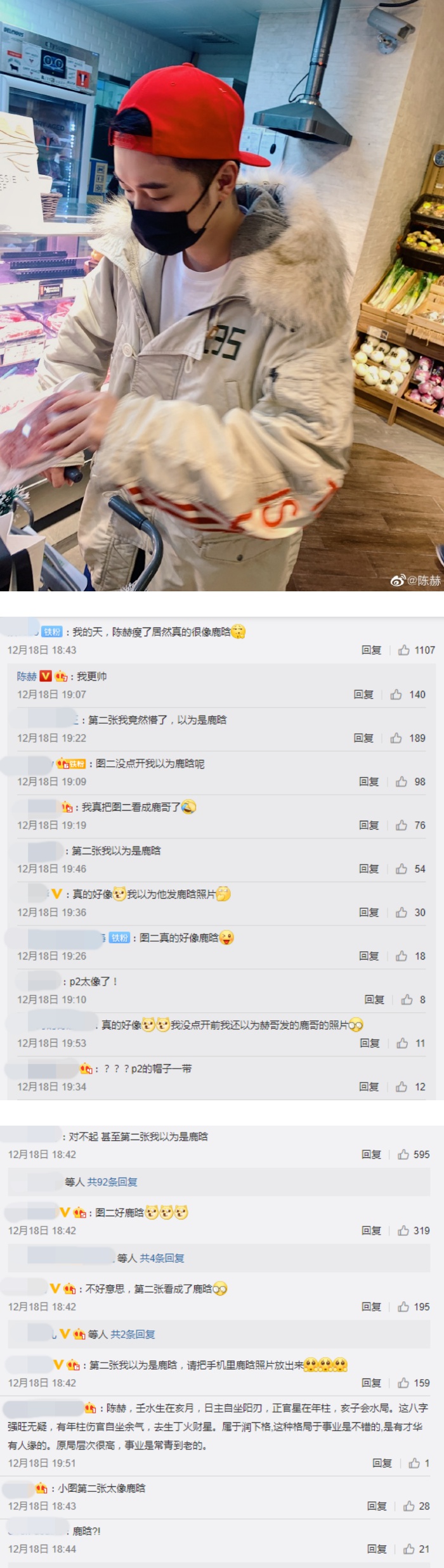Open the photo of man in red cap
444x1568 pixels.
[222, 295]
